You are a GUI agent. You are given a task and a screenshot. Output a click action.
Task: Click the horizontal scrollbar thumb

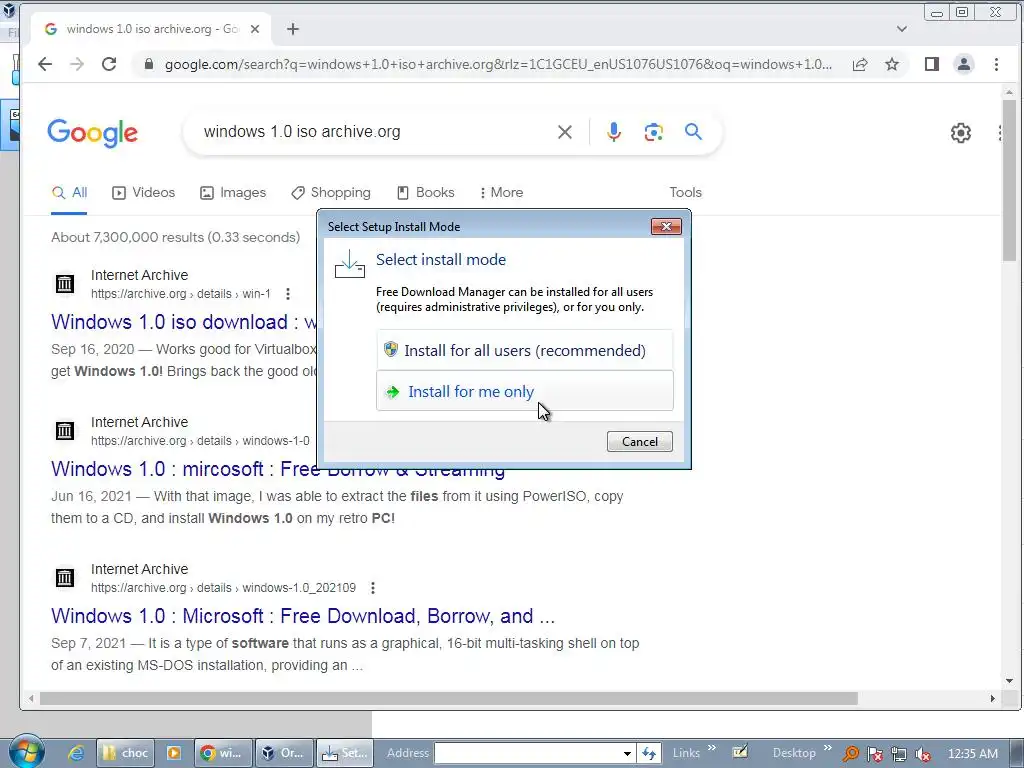(449, 699)
